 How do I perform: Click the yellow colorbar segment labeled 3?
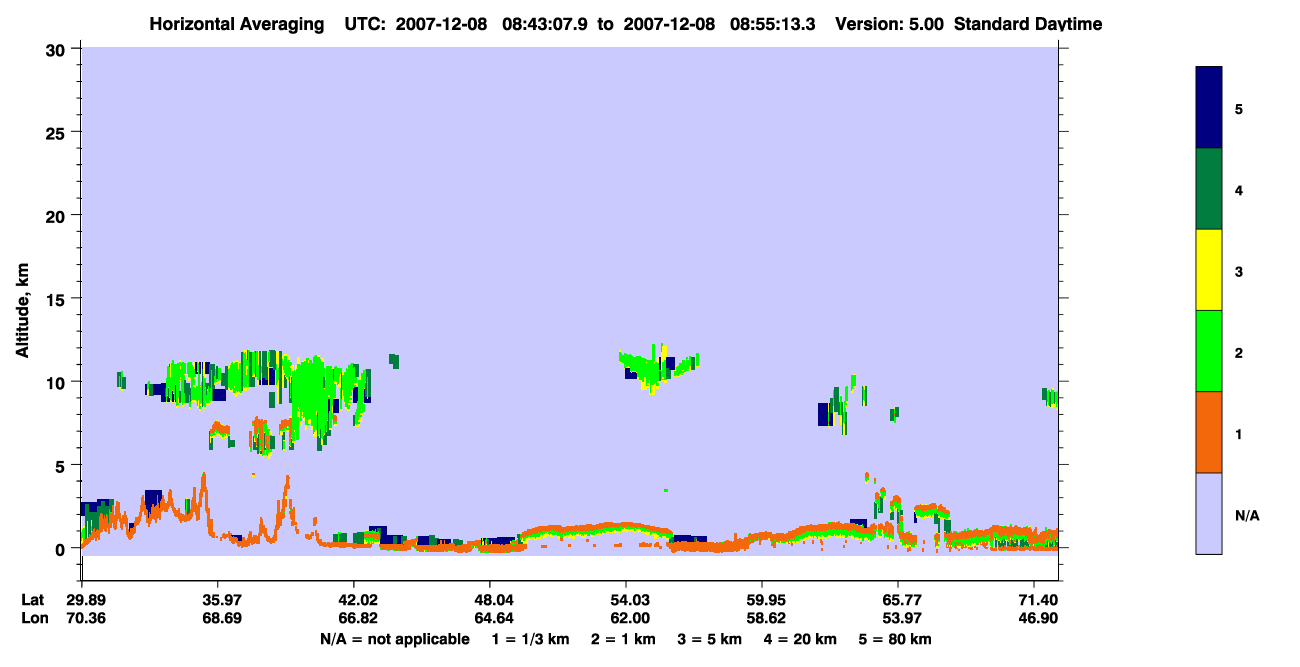pyautogui.click(x=1209, y=270)
